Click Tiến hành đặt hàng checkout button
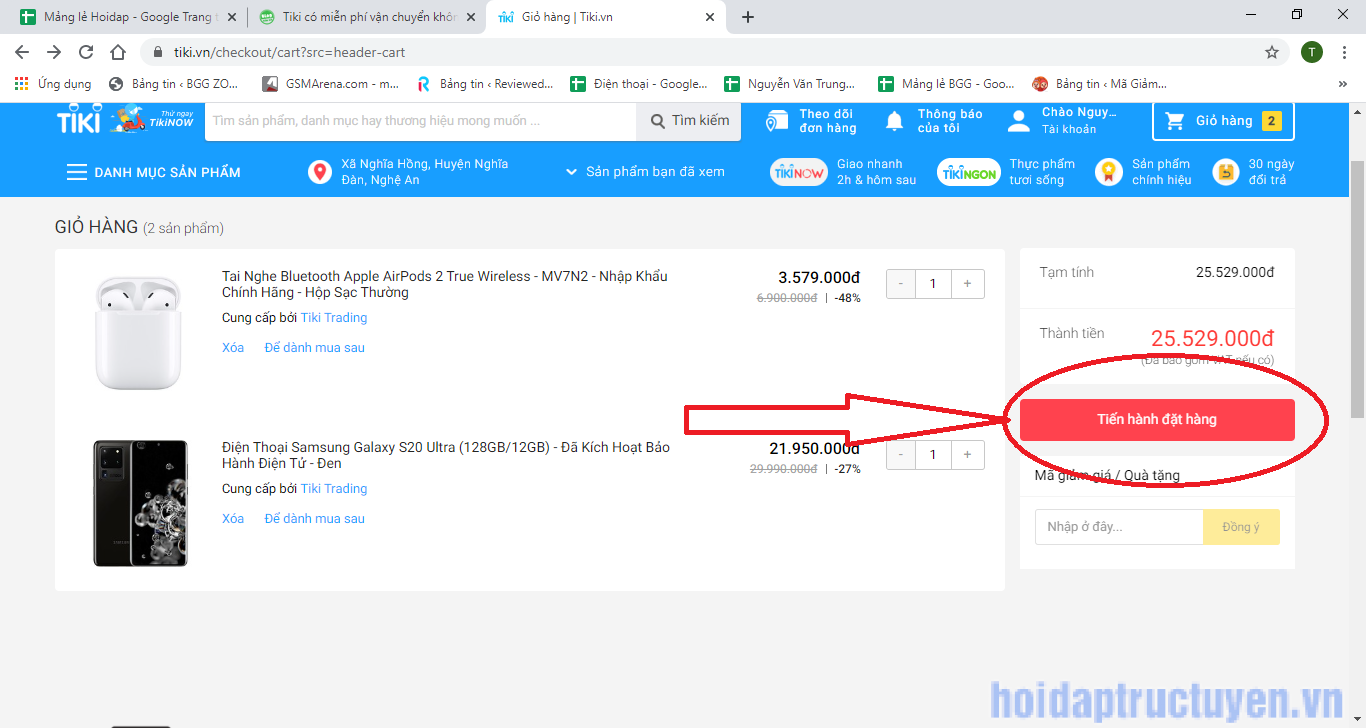 (x=1157, y=420)
